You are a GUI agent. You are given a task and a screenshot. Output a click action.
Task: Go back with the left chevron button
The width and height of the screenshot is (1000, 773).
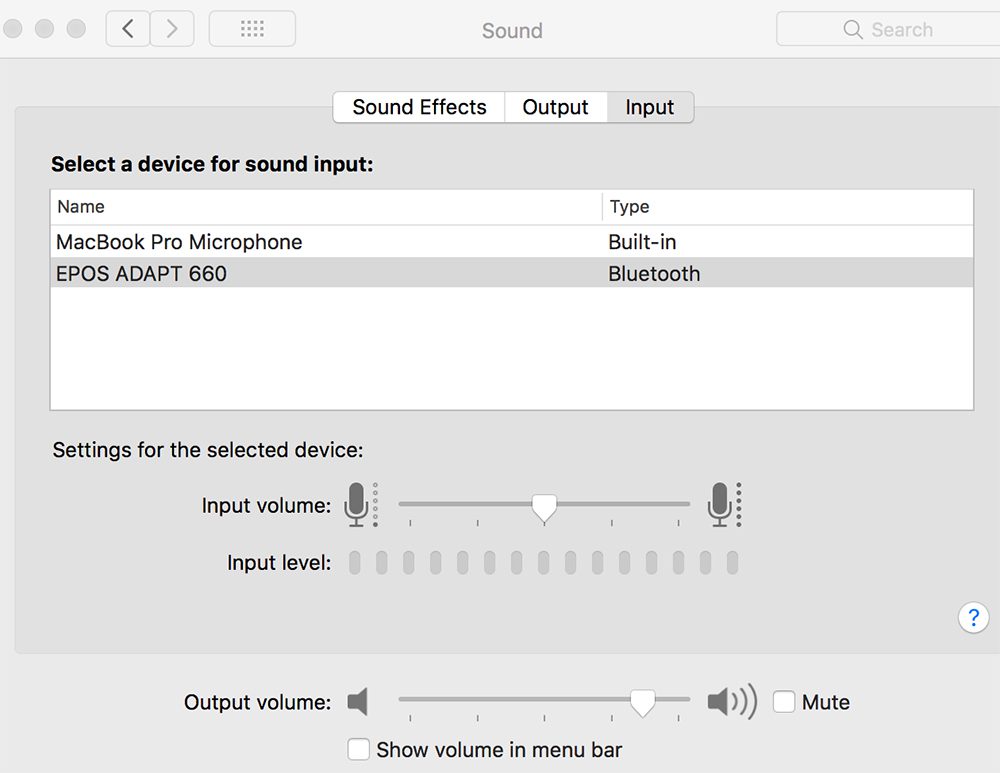click(x=128, y=29)
